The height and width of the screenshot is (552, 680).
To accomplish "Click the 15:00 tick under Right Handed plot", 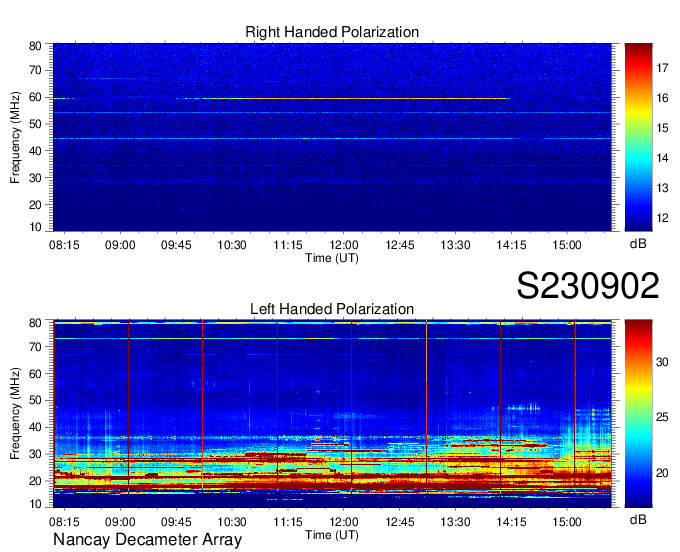I will (x=567, y=245).
